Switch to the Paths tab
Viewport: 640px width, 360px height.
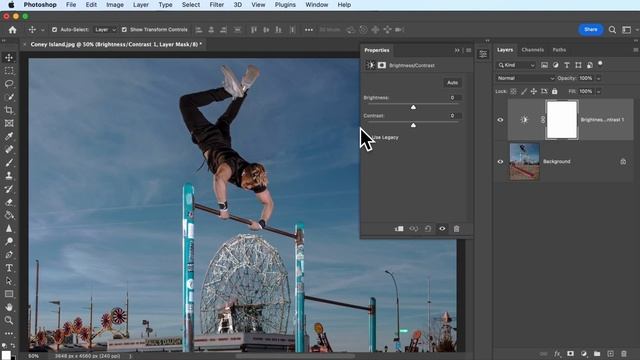pos(559,50)
